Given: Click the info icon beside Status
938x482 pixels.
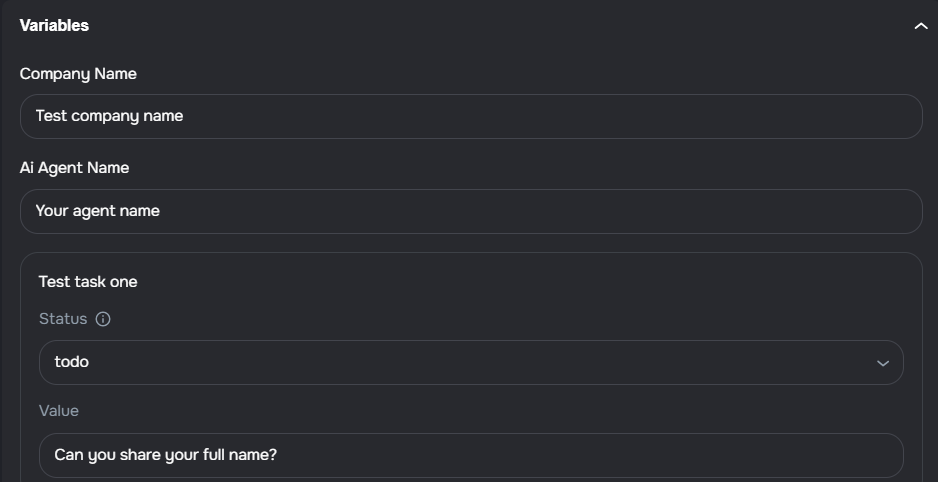Looking at the screenshot, I should coord(103,319).
